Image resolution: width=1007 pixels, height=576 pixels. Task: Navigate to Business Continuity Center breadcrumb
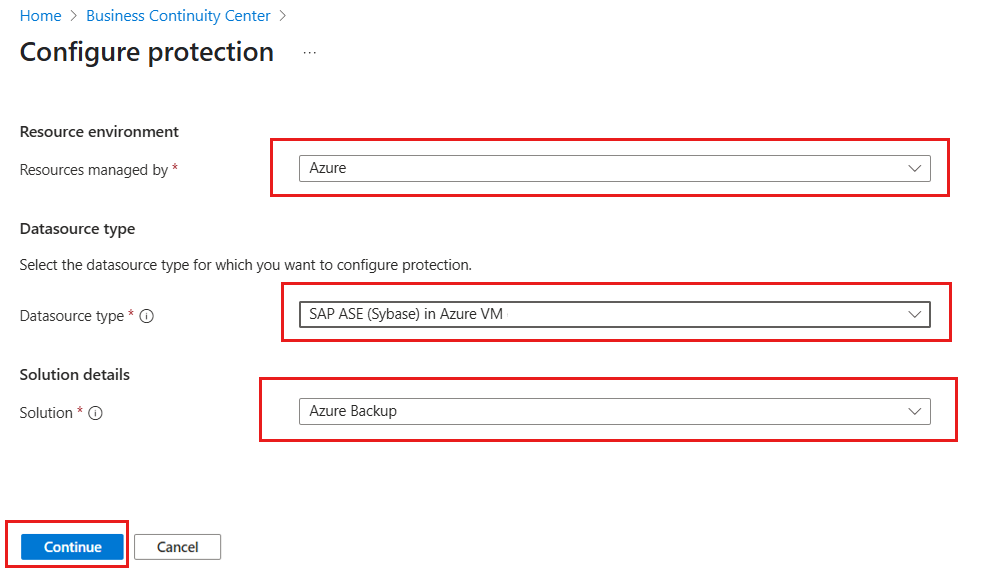(178, 16)
